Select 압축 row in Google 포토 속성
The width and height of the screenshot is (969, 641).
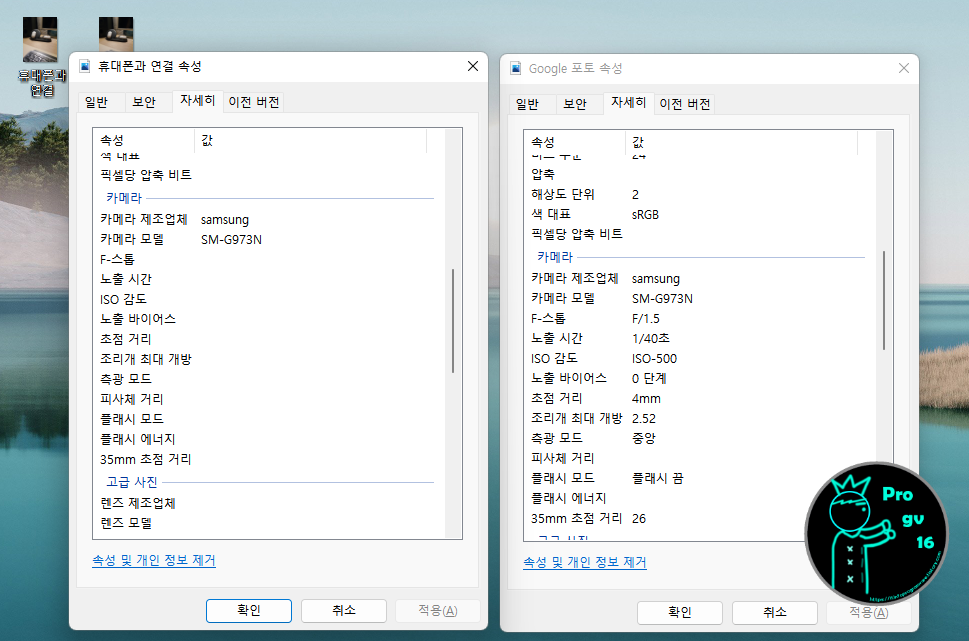(698, 174)
